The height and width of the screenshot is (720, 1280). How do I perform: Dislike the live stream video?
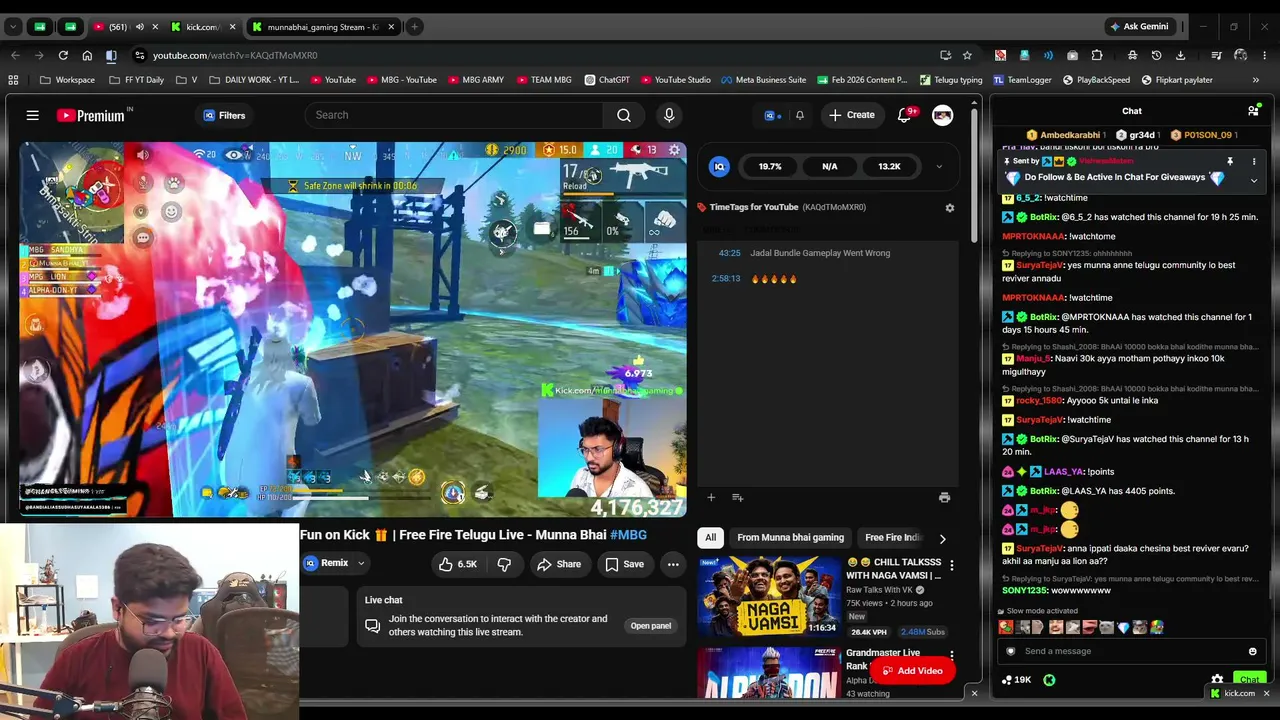coord(504,564)
